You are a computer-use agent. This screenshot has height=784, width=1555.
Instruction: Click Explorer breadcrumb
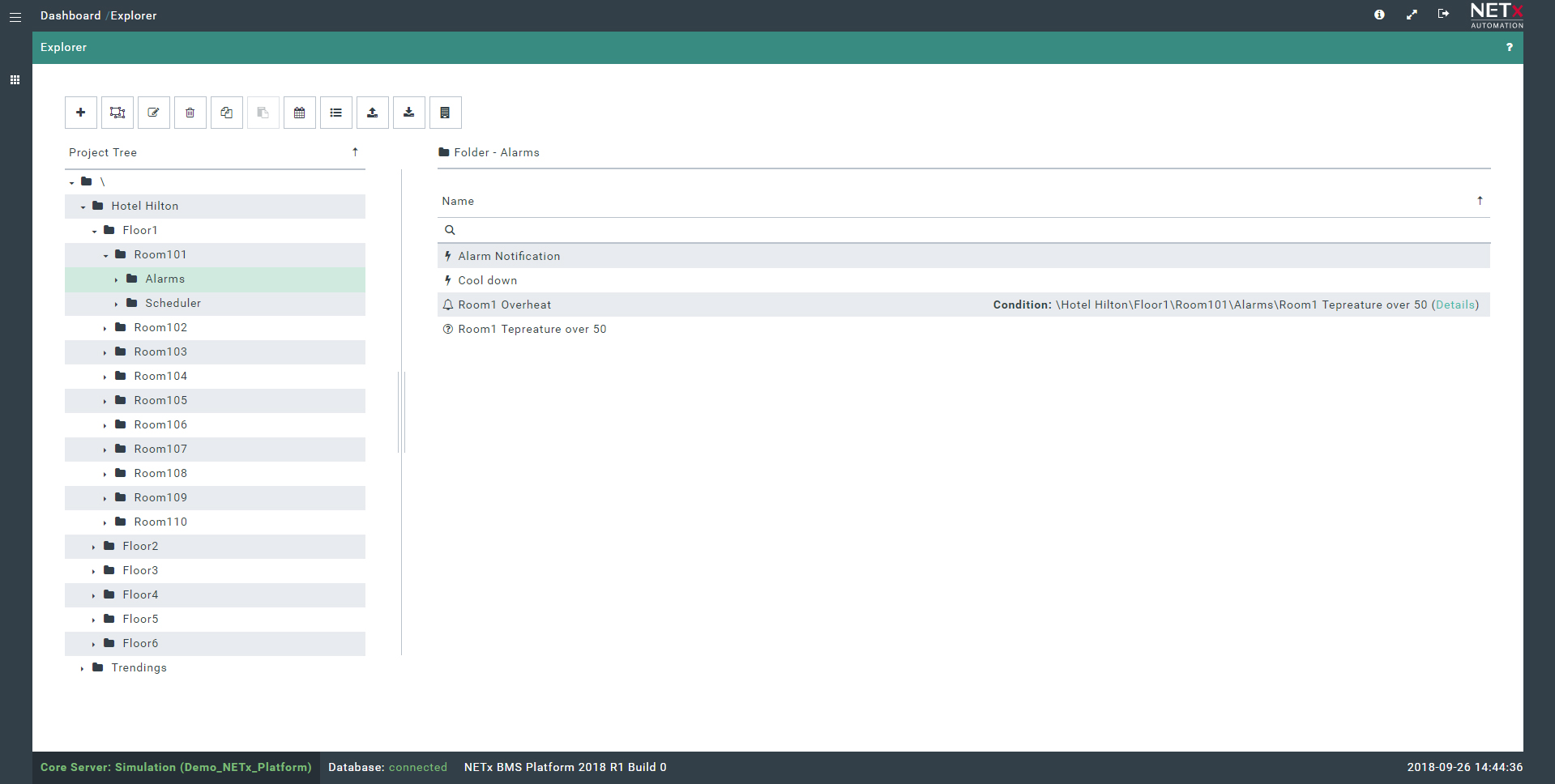(134, 15)
